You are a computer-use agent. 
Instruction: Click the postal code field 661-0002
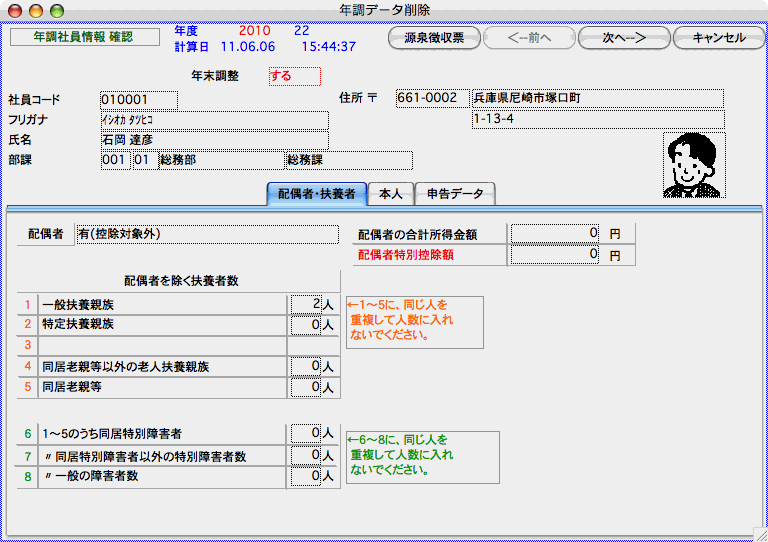[431, 98]
